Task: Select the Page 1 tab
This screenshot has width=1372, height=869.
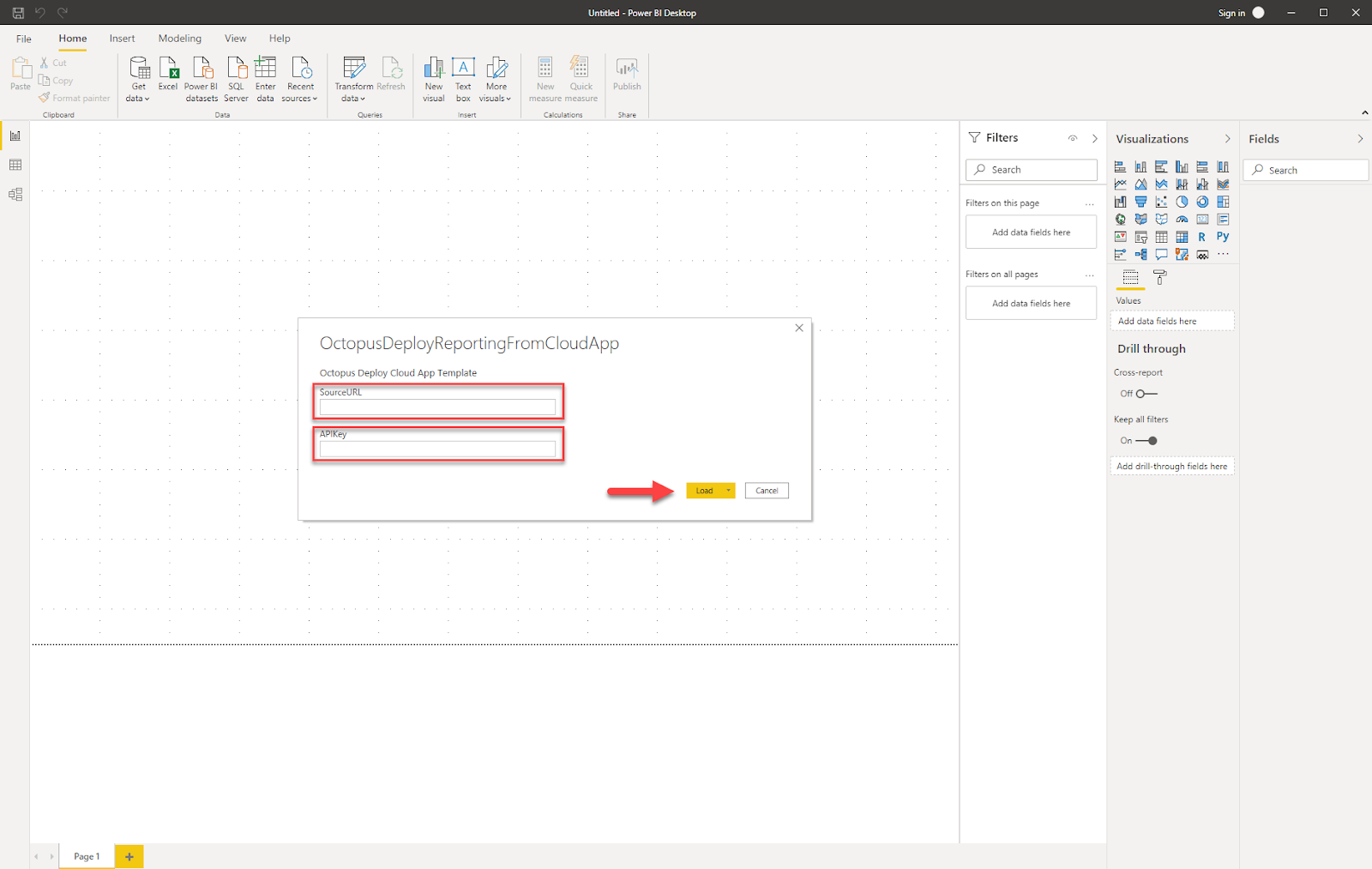Action: click(87, 856)
